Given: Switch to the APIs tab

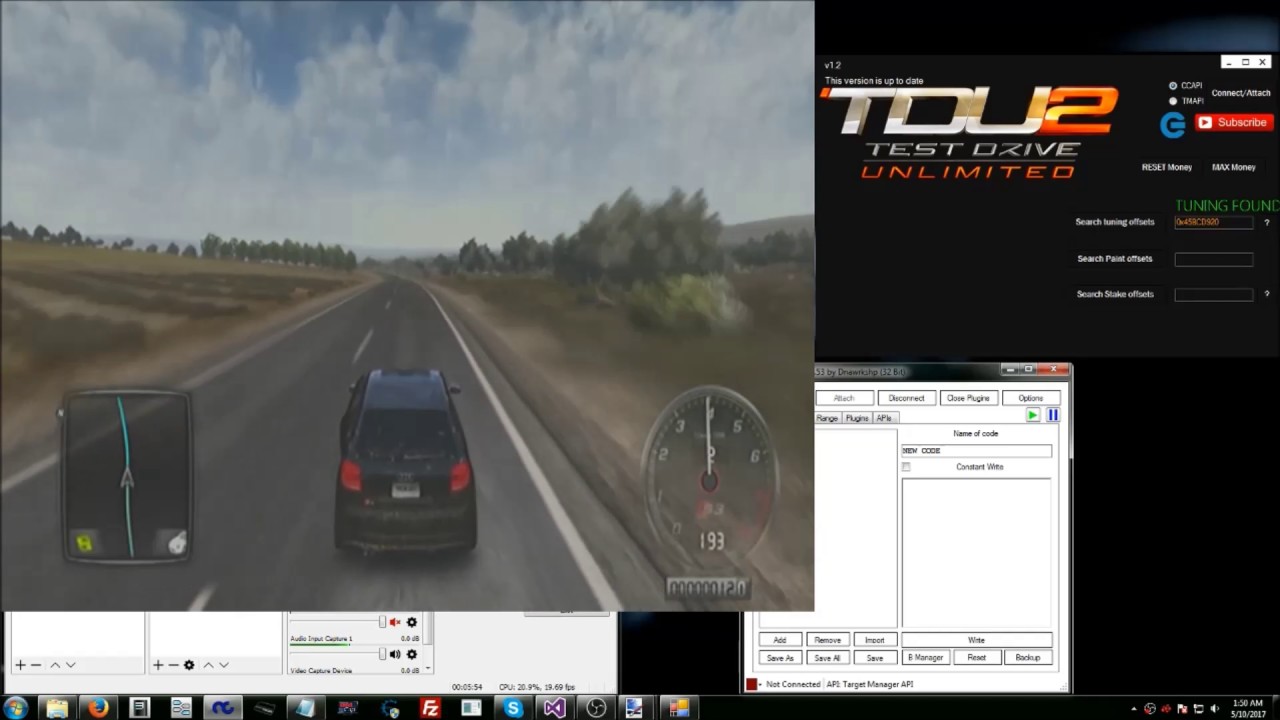Looking at the screenshot, I should coord(884,418).
